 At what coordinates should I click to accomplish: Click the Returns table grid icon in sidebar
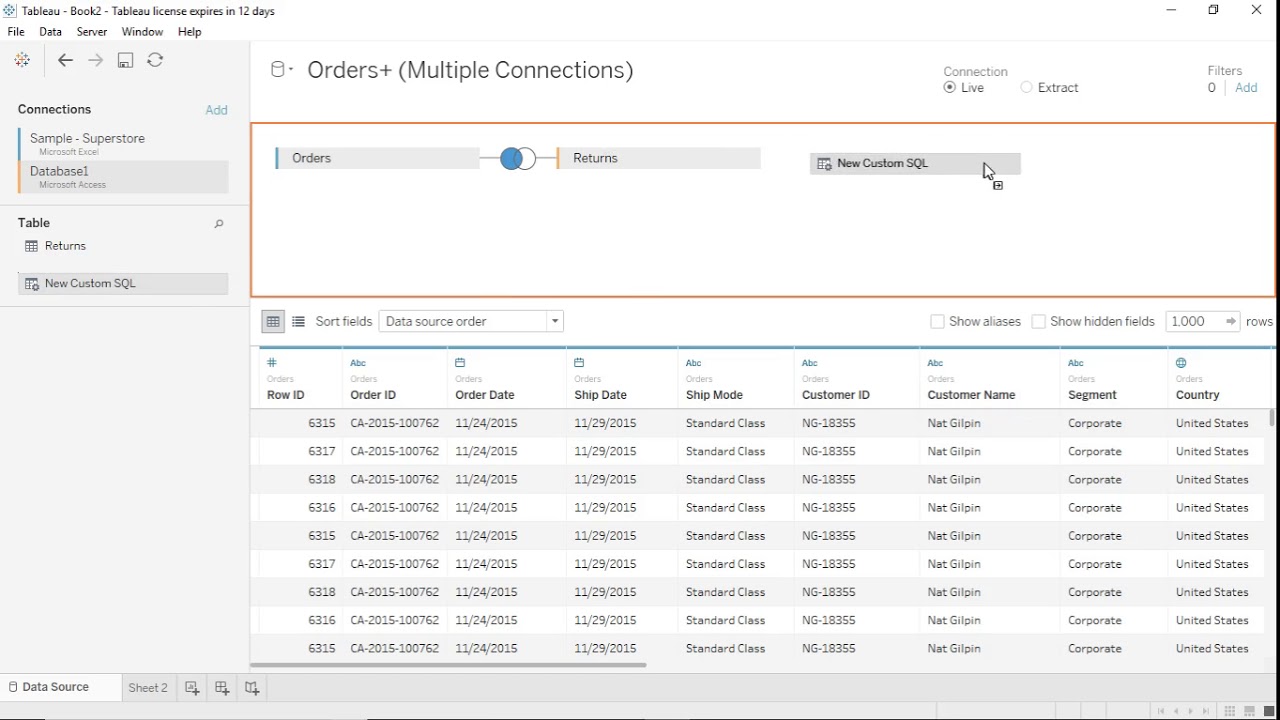(31, 246)
